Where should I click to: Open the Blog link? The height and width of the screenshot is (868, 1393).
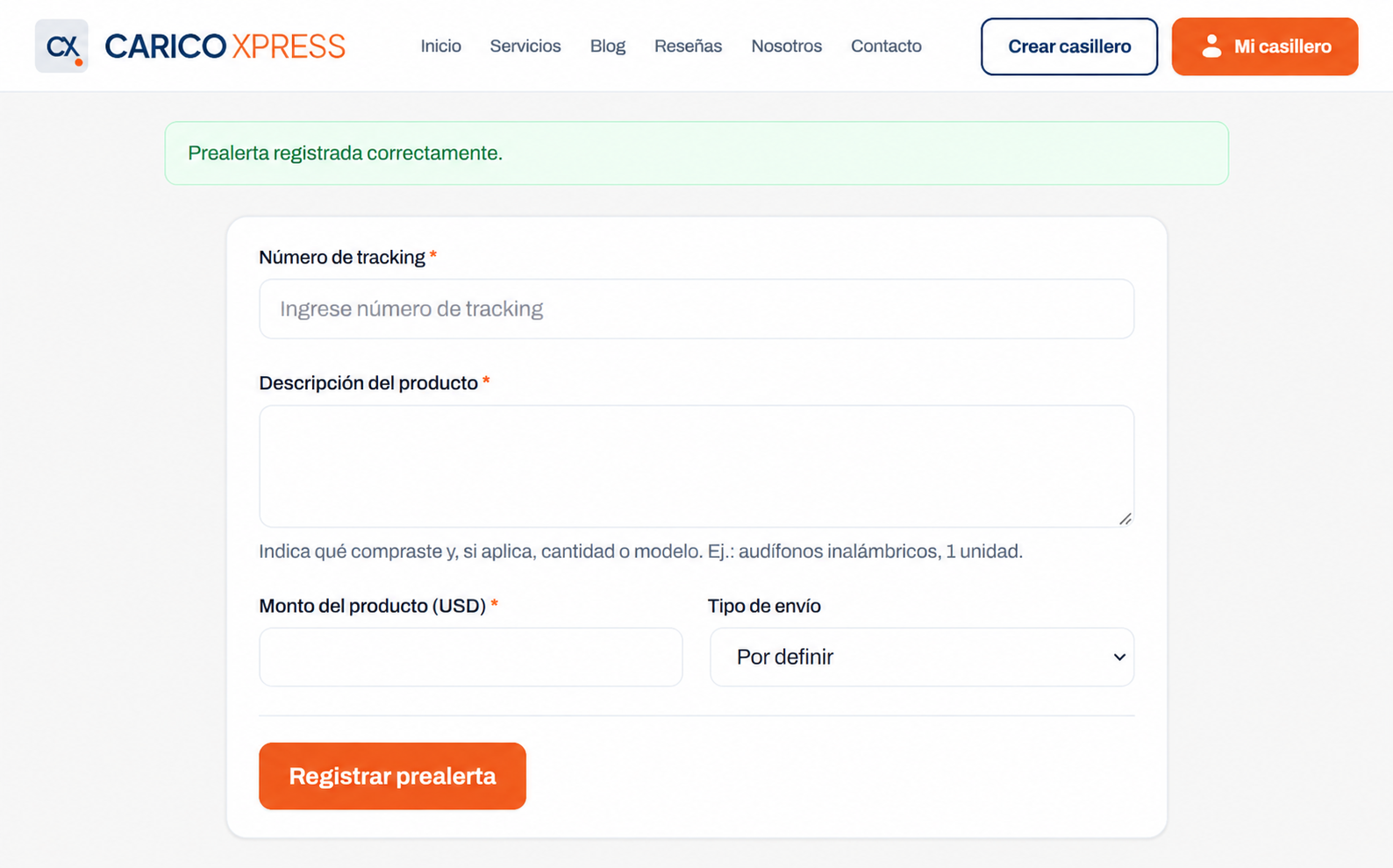point(607,46)
